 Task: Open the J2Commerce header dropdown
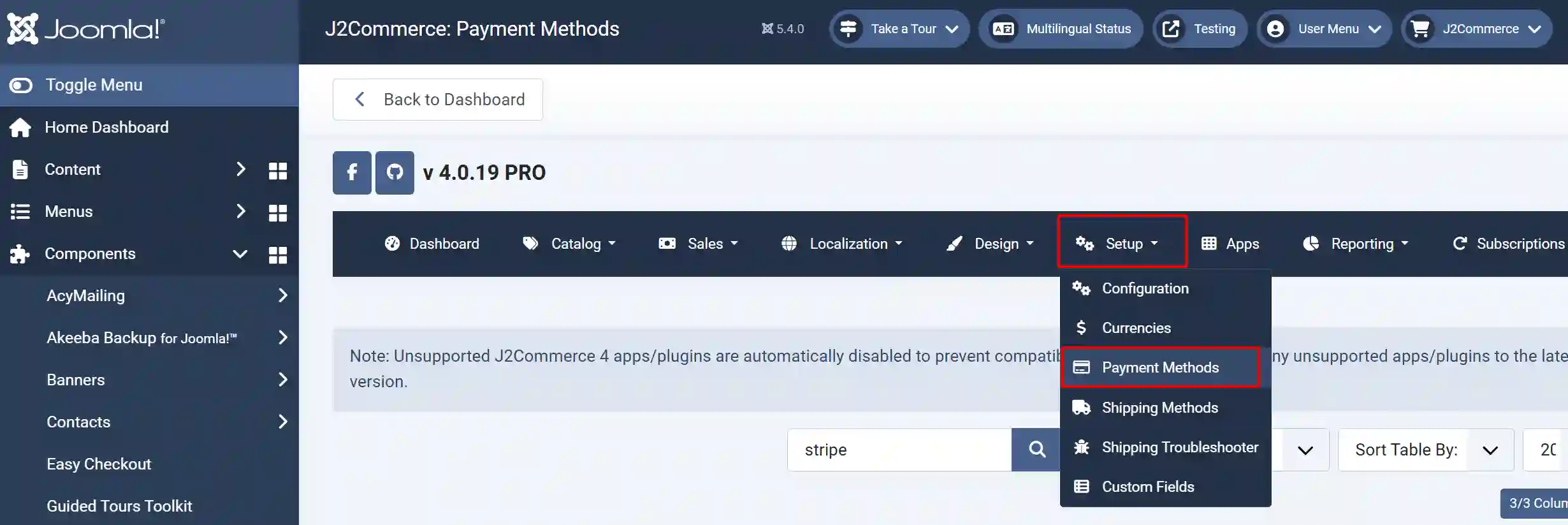[x=1477, y=29]
